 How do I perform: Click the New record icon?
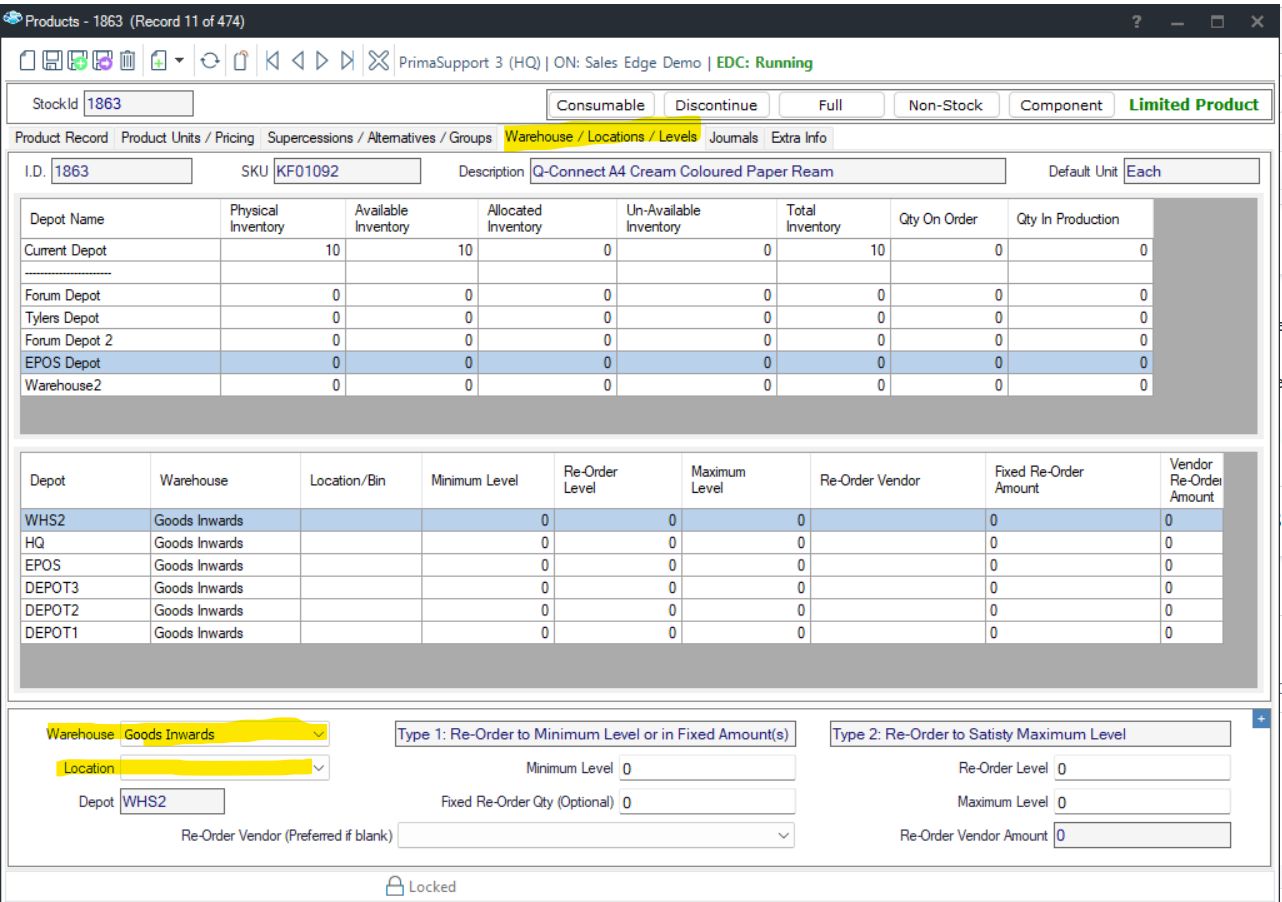pyautogui.click(x=28, y=62)
